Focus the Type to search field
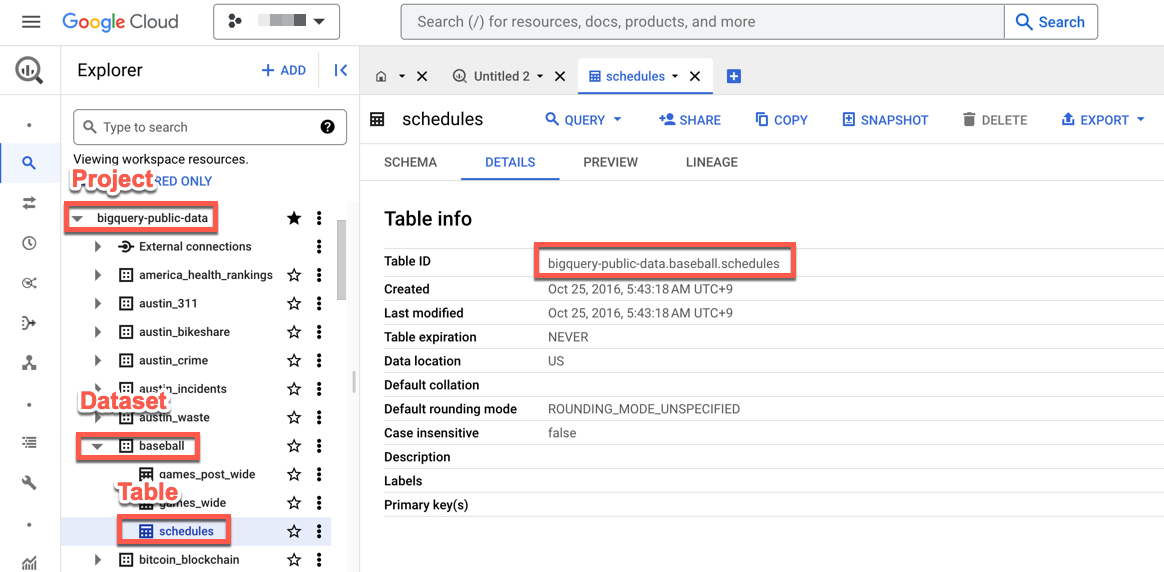 tap(210, 127)
